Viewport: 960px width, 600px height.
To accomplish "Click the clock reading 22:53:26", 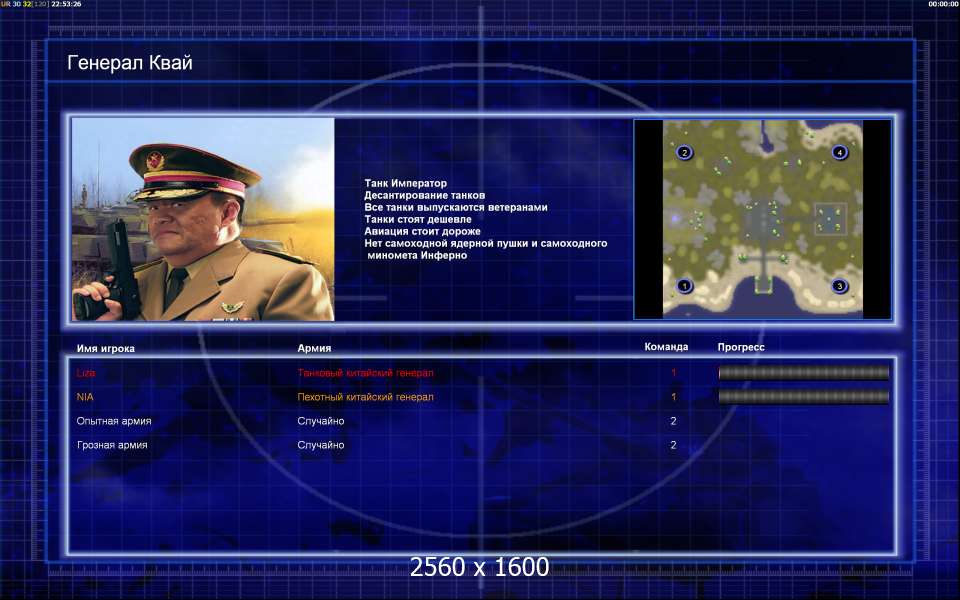I will click(x=66, y=4).
